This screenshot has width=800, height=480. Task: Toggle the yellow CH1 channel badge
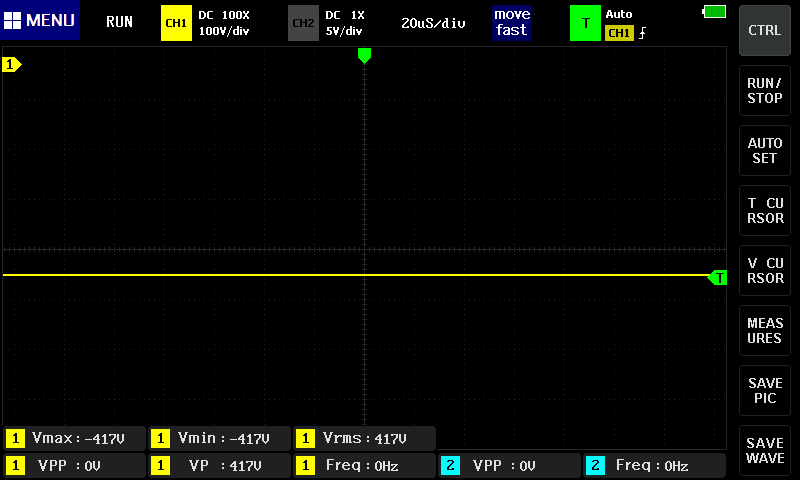pos(175,22)
